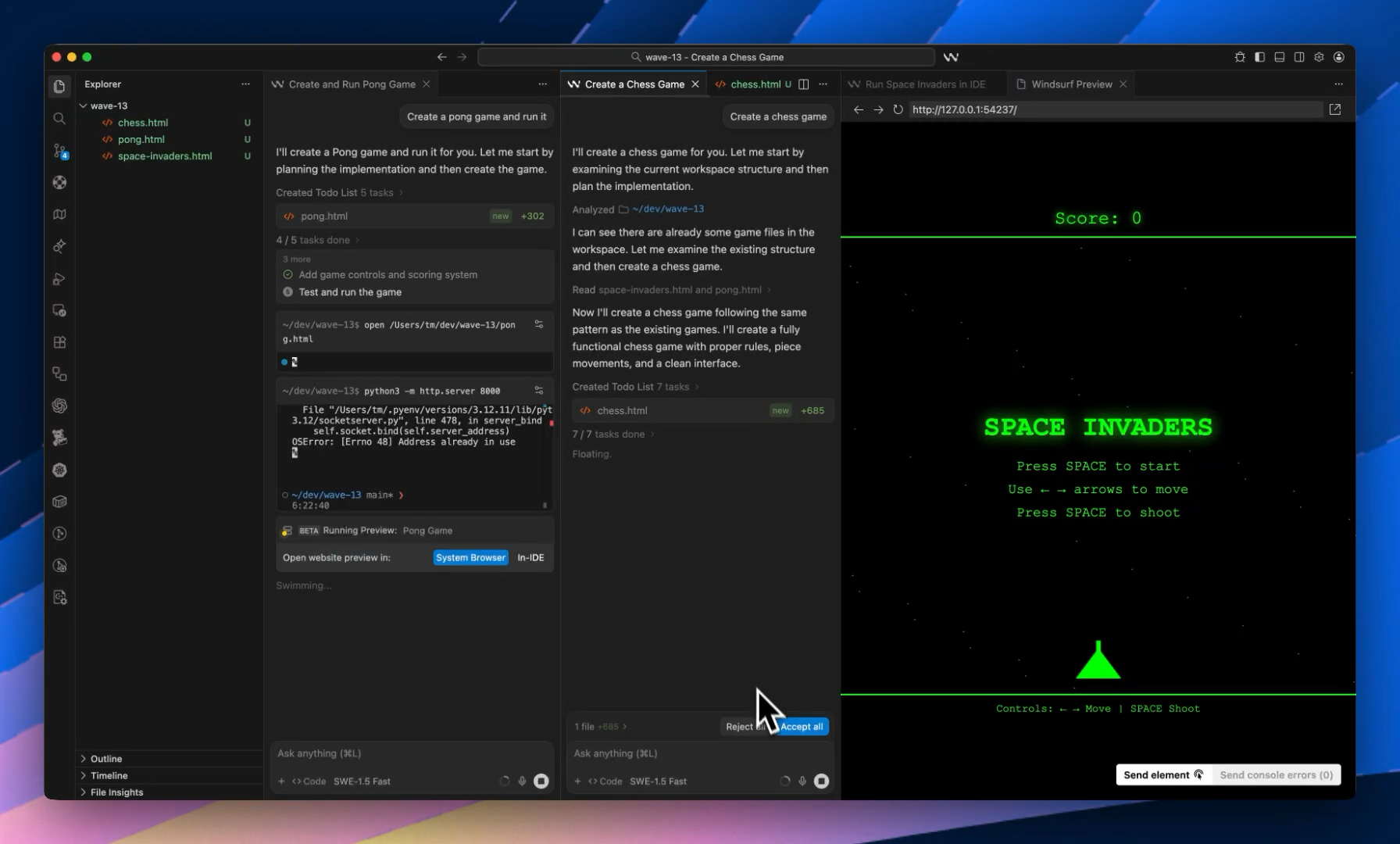Open the Extensions icon in activity bar
This screenshot has width=1400, height=844.
pyautogui.click(x=59, y=342)
